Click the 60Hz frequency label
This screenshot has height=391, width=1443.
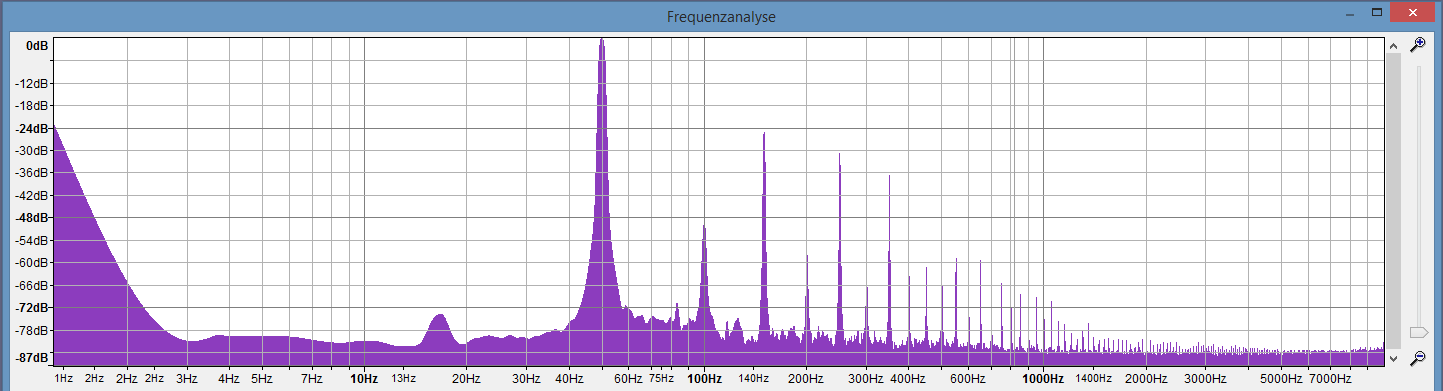(x=628, y=379)
